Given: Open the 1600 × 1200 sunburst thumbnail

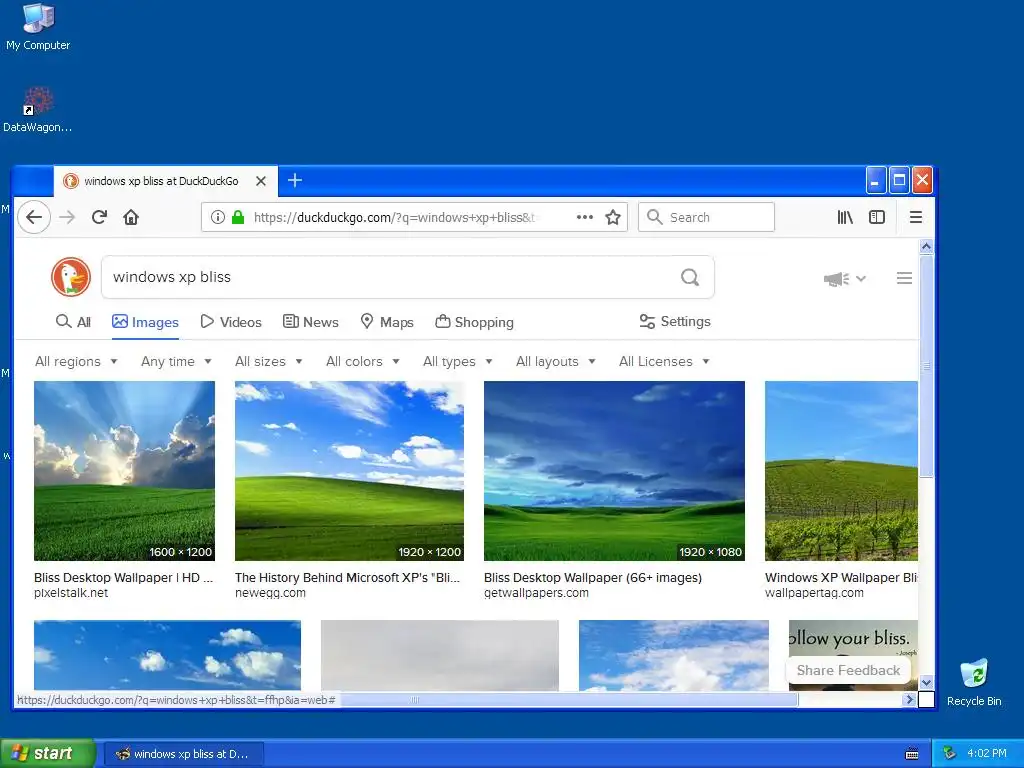Looking at the screenshot, I should (x=124, y=470).
